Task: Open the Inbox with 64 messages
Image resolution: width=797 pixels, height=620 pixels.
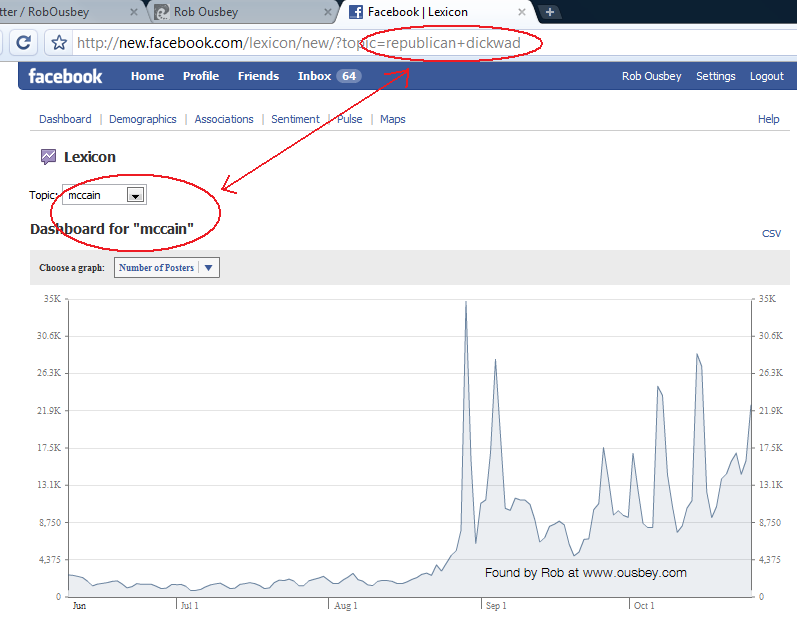Action: coord(329,76)
